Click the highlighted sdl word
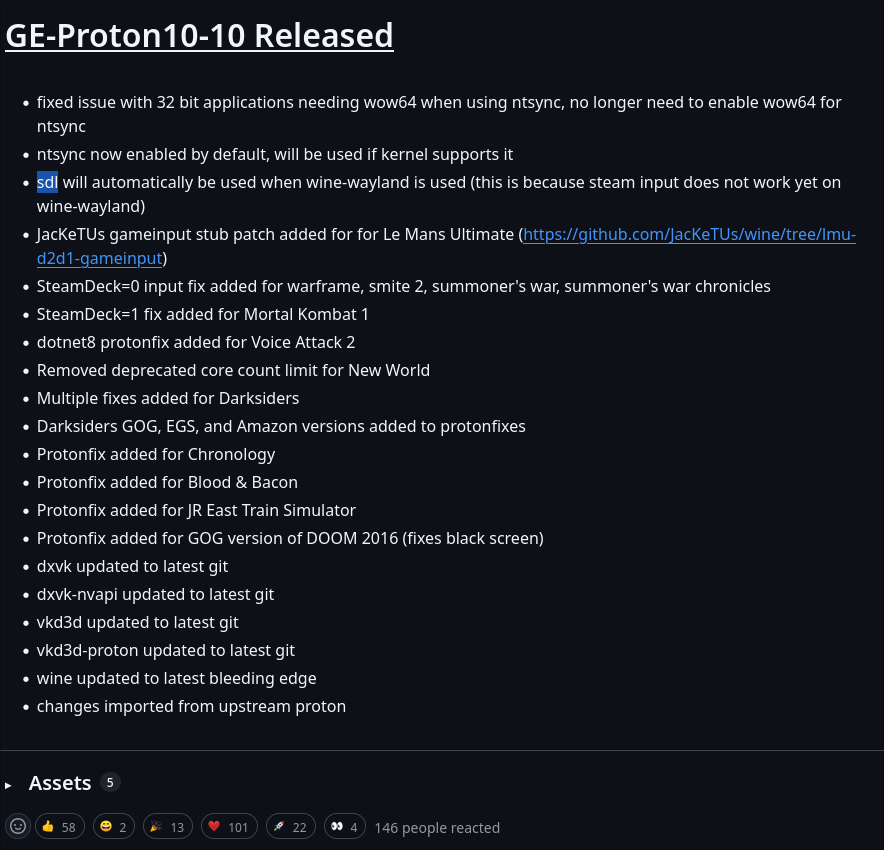The image size is (884, 850). tap(47, 182)
